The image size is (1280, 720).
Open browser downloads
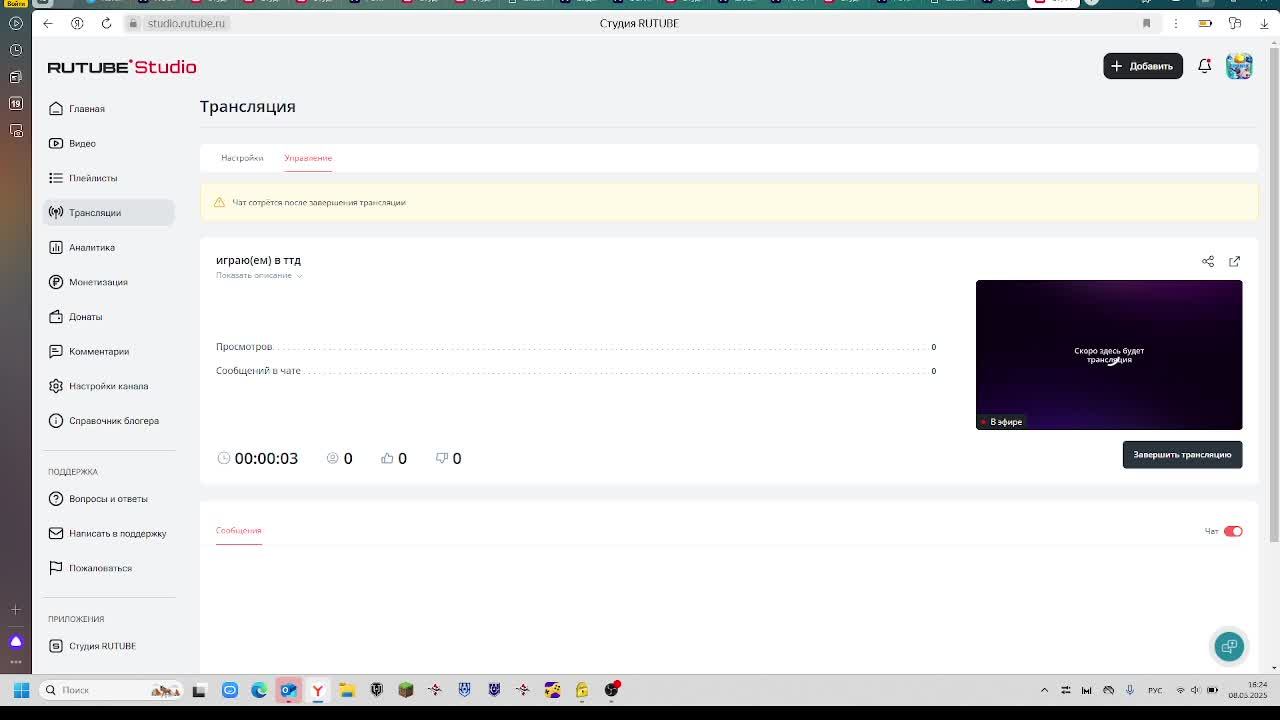pos(1264,23)
